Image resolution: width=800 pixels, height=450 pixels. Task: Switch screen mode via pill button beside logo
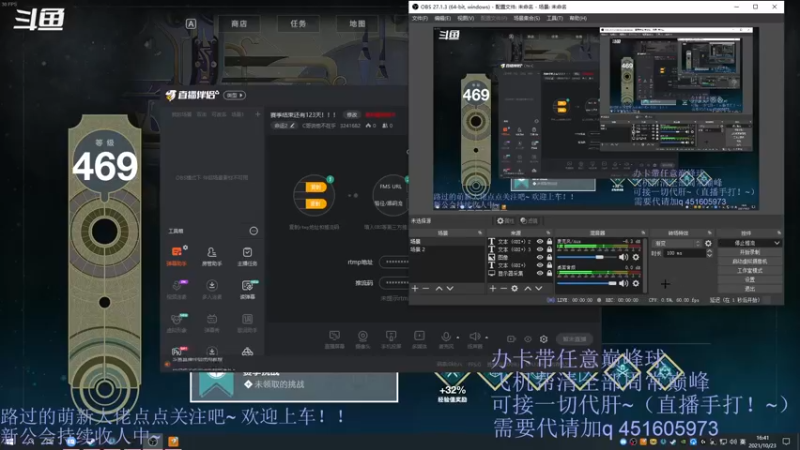coord(235,95)
